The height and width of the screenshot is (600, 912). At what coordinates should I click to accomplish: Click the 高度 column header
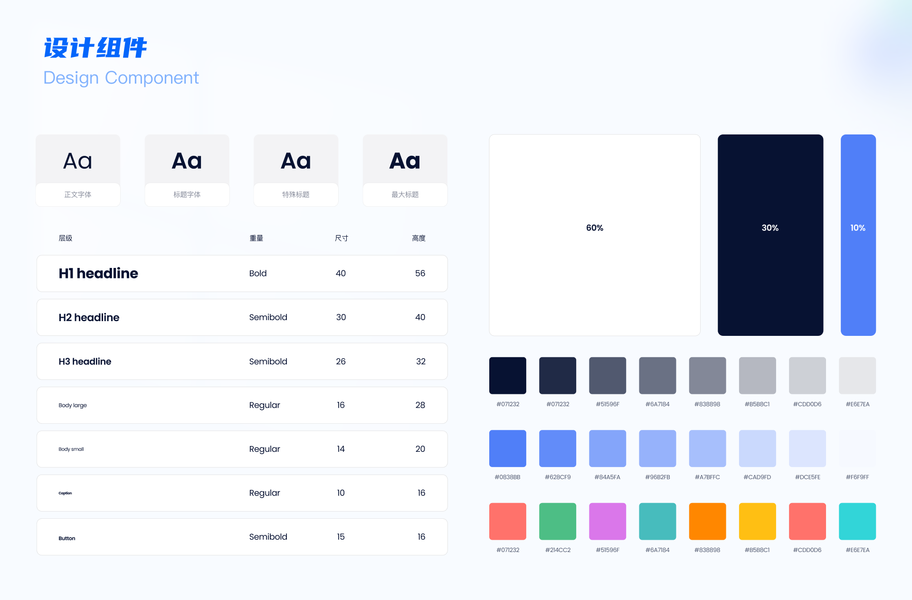[x=419, y=238]
